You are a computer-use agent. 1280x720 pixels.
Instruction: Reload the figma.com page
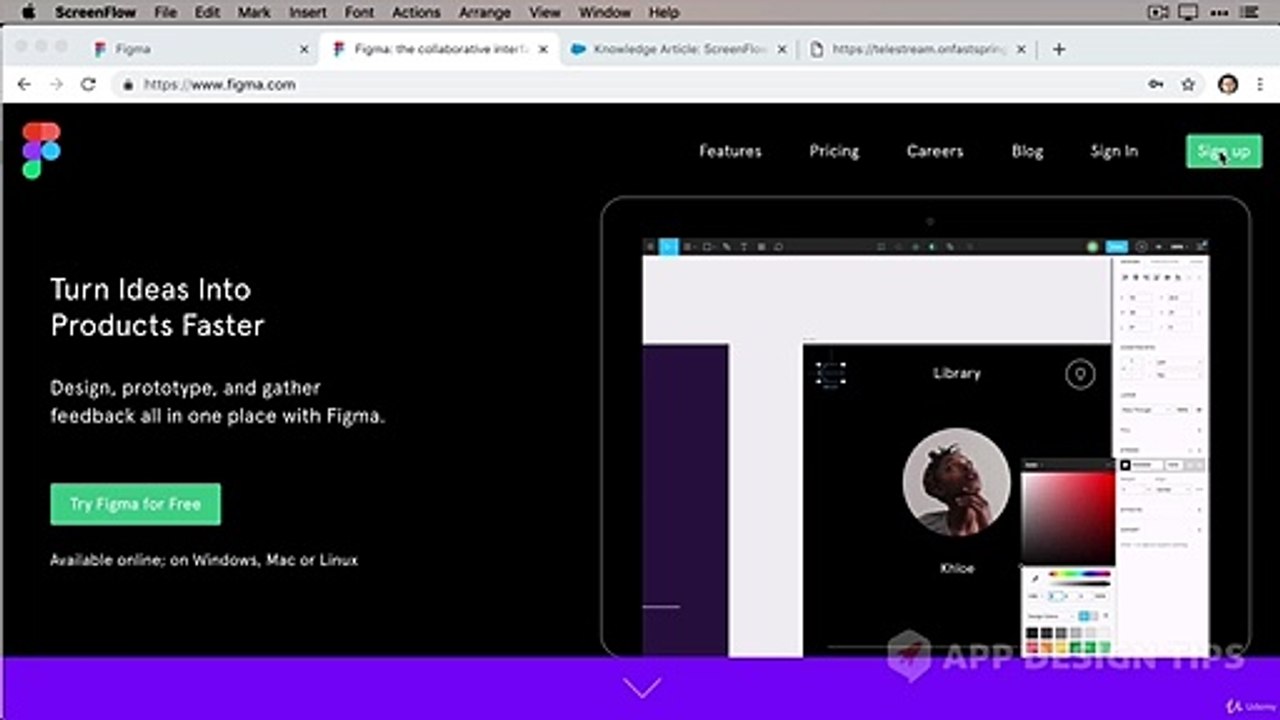click(88, 85)
